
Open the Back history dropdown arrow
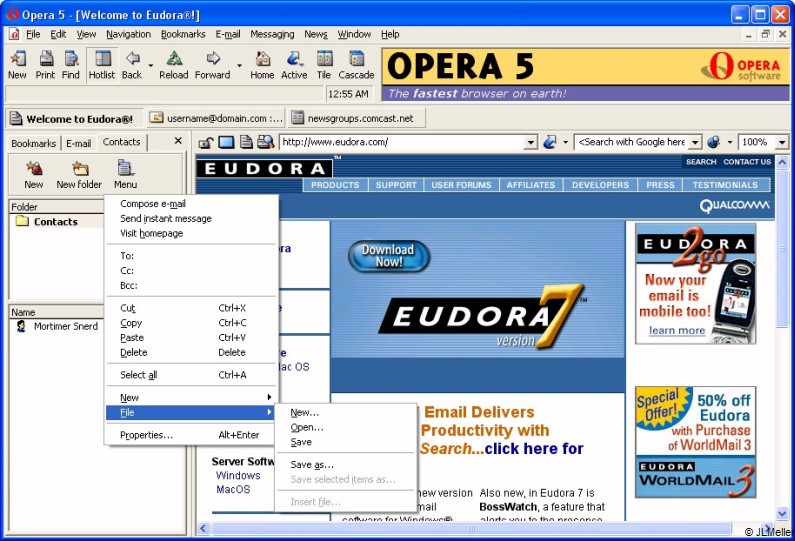pyautogui.click(x=151, y=65)
